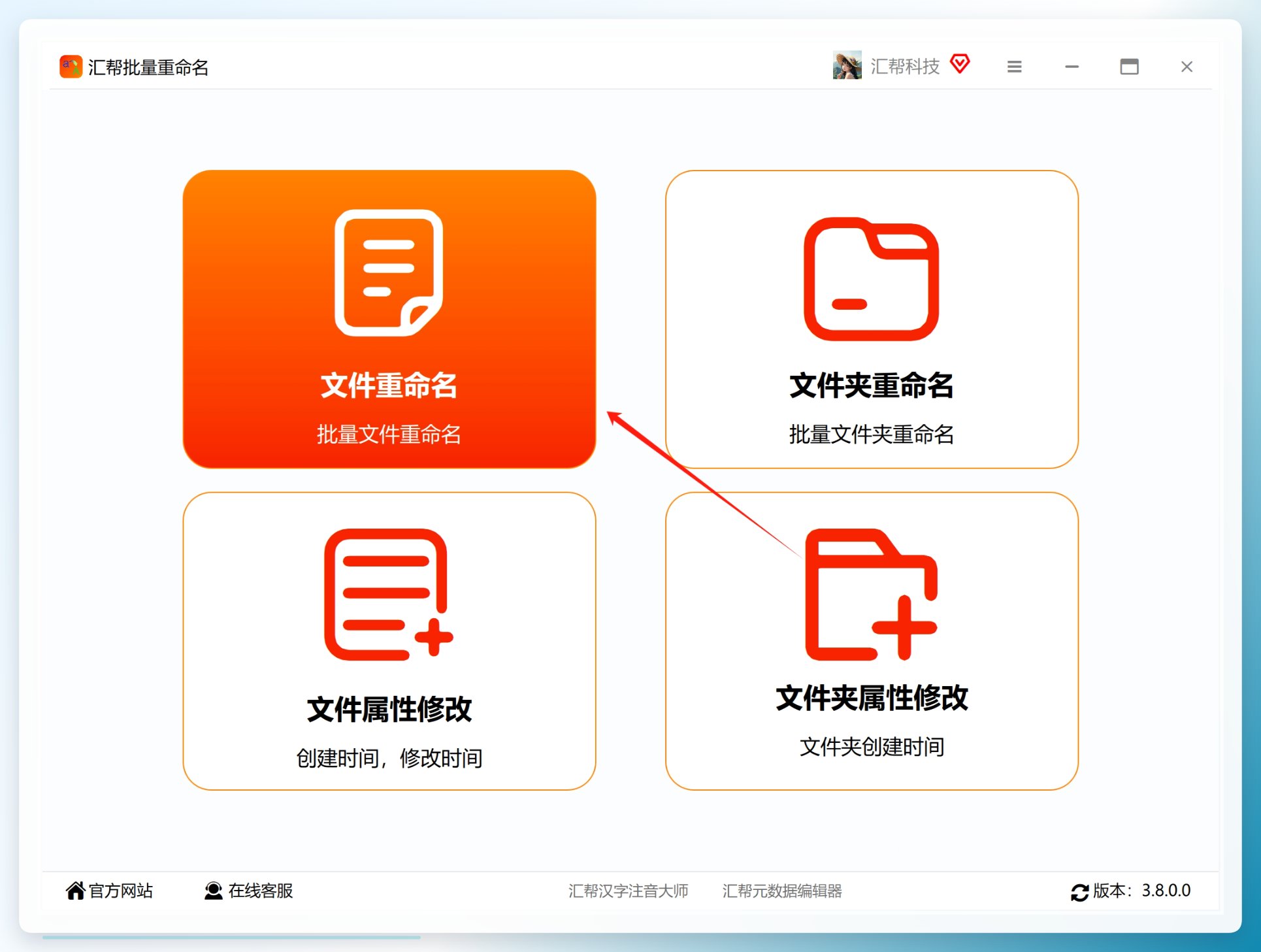Open the 文件夹属性修改 card
1261x952 pixels.
tap(872, 641)
